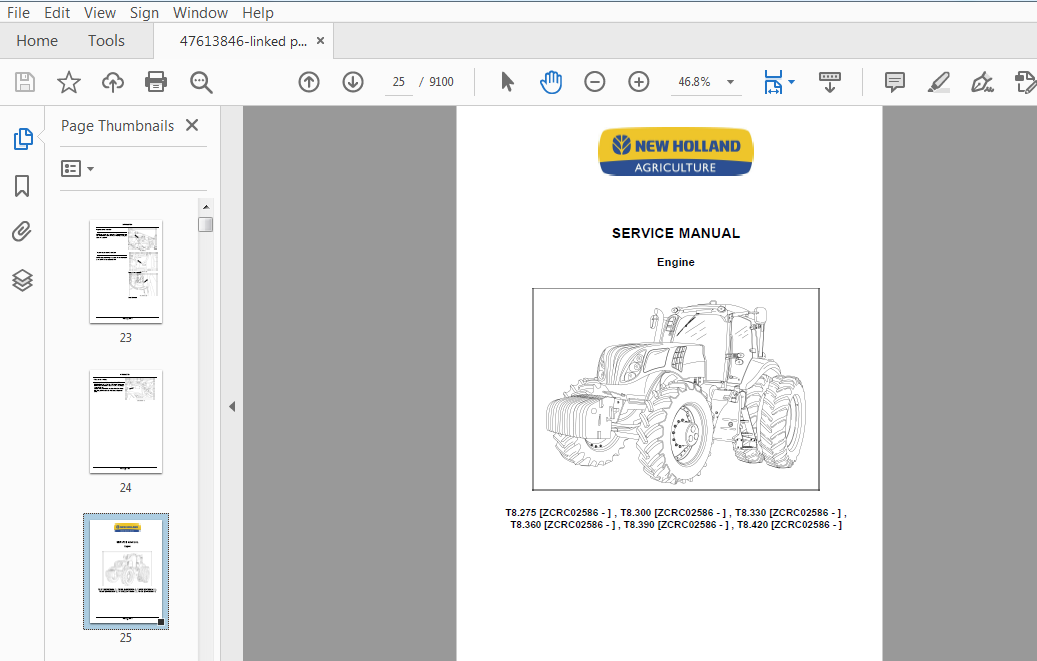
Task: Click the Save file icon
Action: click(x=25, y=82)
